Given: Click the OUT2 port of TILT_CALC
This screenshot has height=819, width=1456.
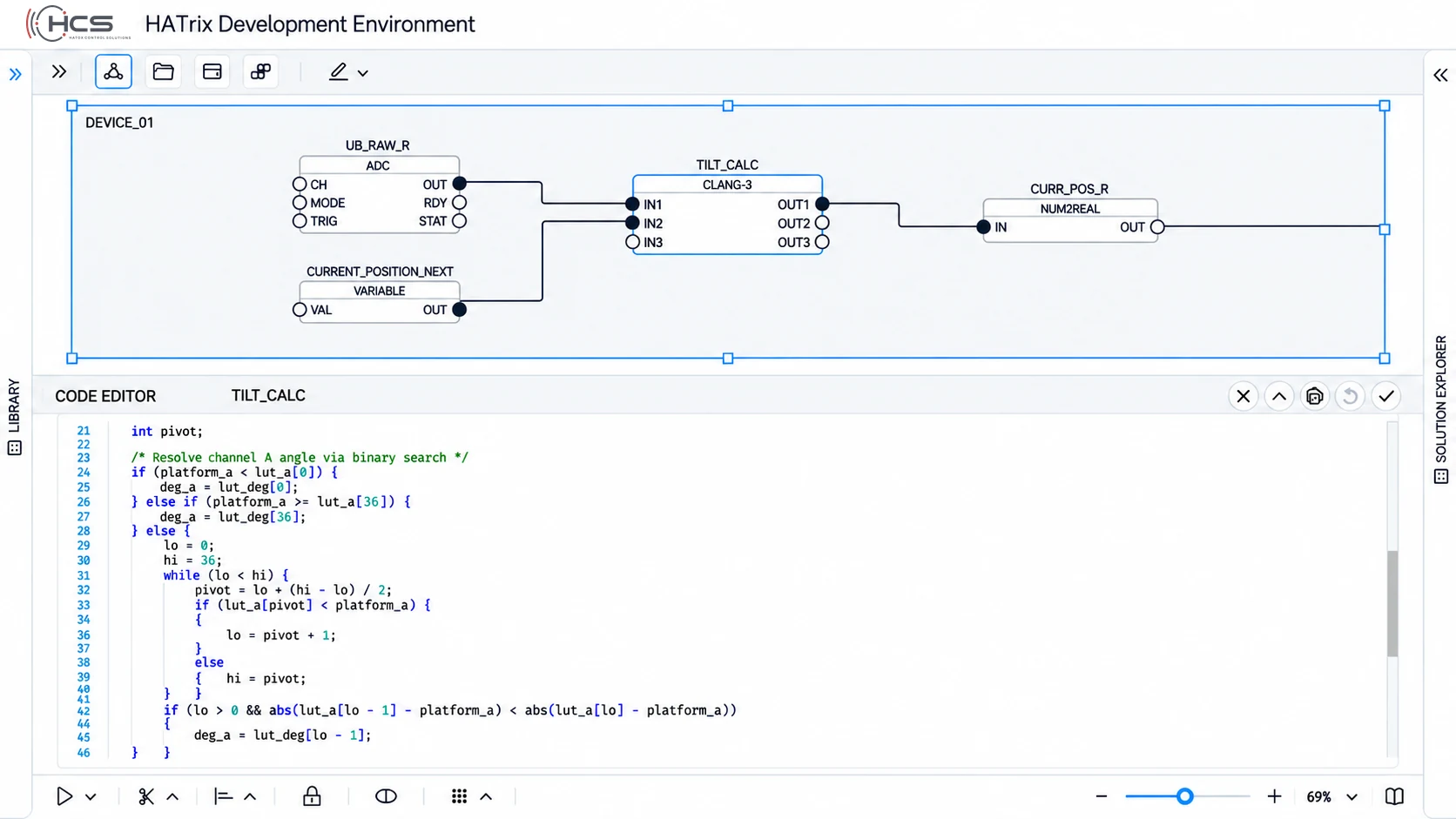Looking at the screenshot, I should point(822,224).
